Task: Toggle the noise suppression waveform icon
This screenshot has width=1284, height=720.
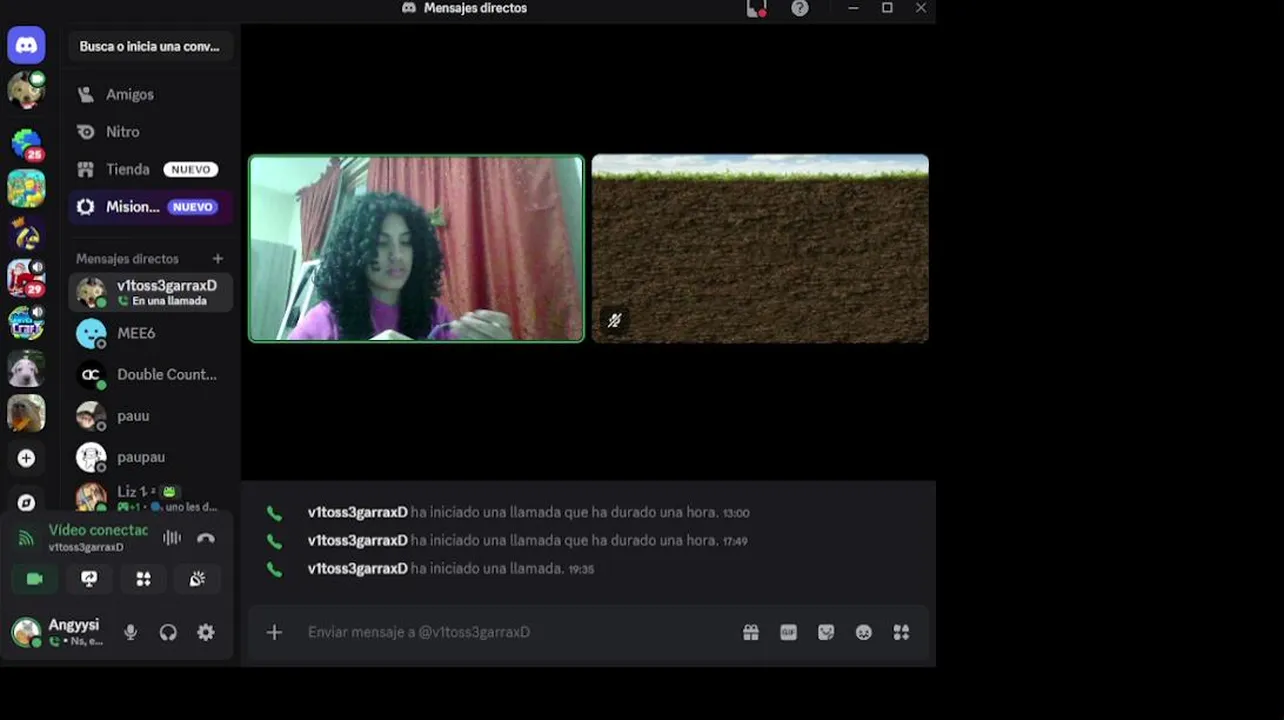Action: click(x=172, y=538)
